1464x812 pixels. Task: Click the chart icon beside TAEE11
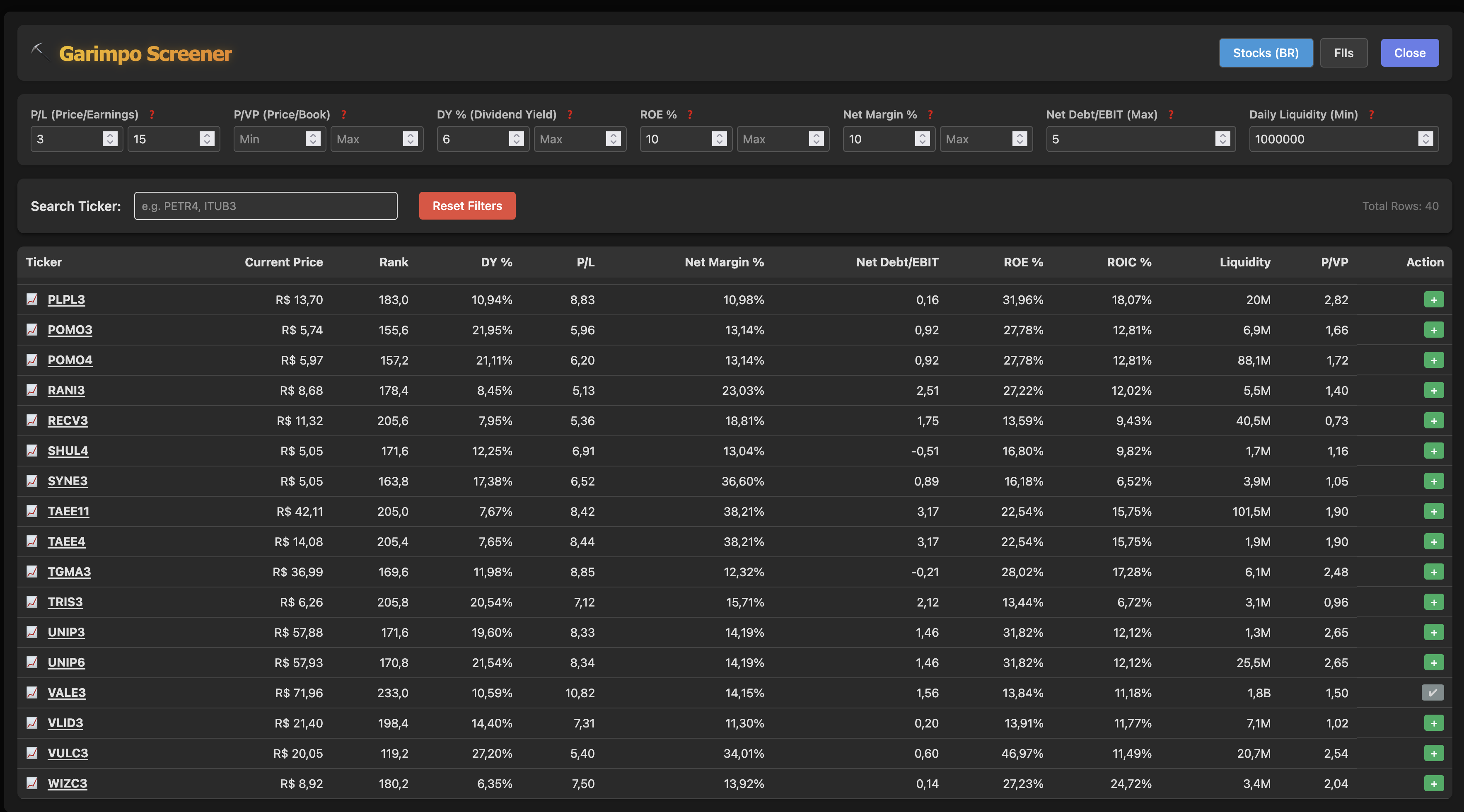[x=32, y=511]
